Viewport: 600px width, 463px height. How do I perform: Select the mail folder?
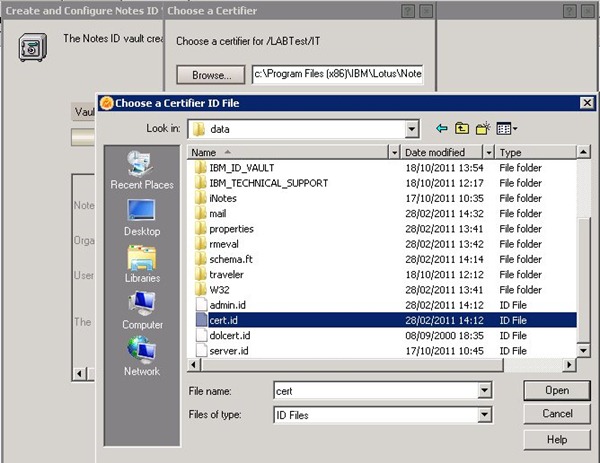(x=217, y=214)
